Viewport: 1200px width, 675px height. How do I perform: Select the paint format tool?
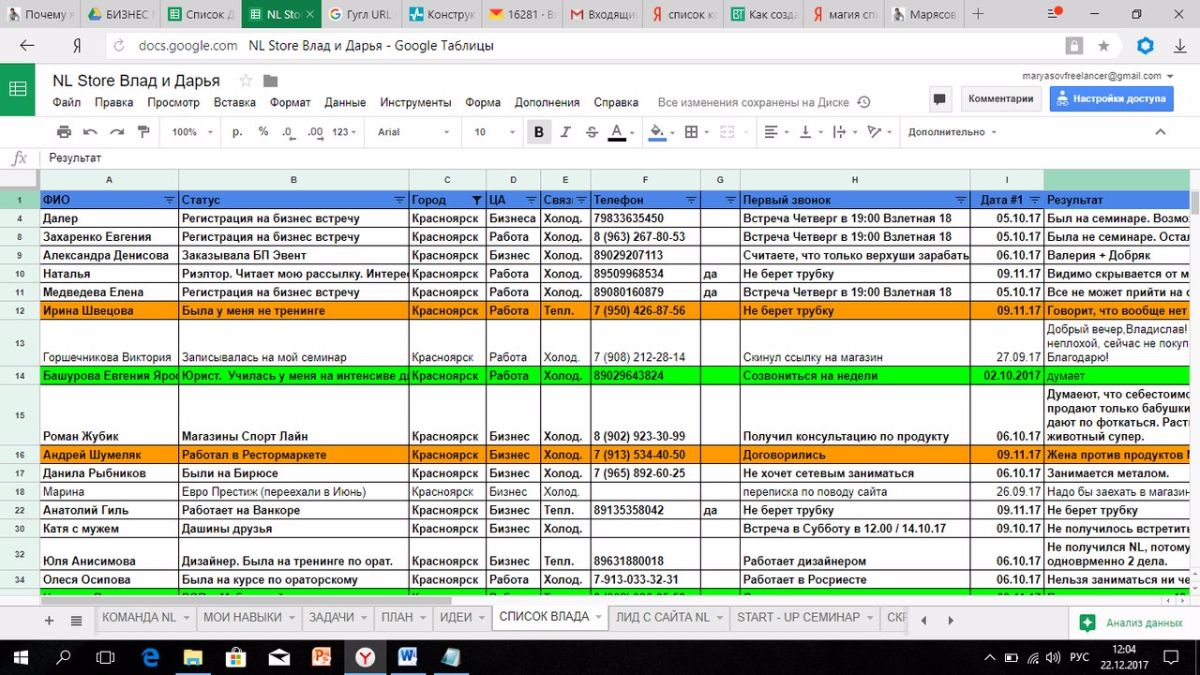(143, 132)
